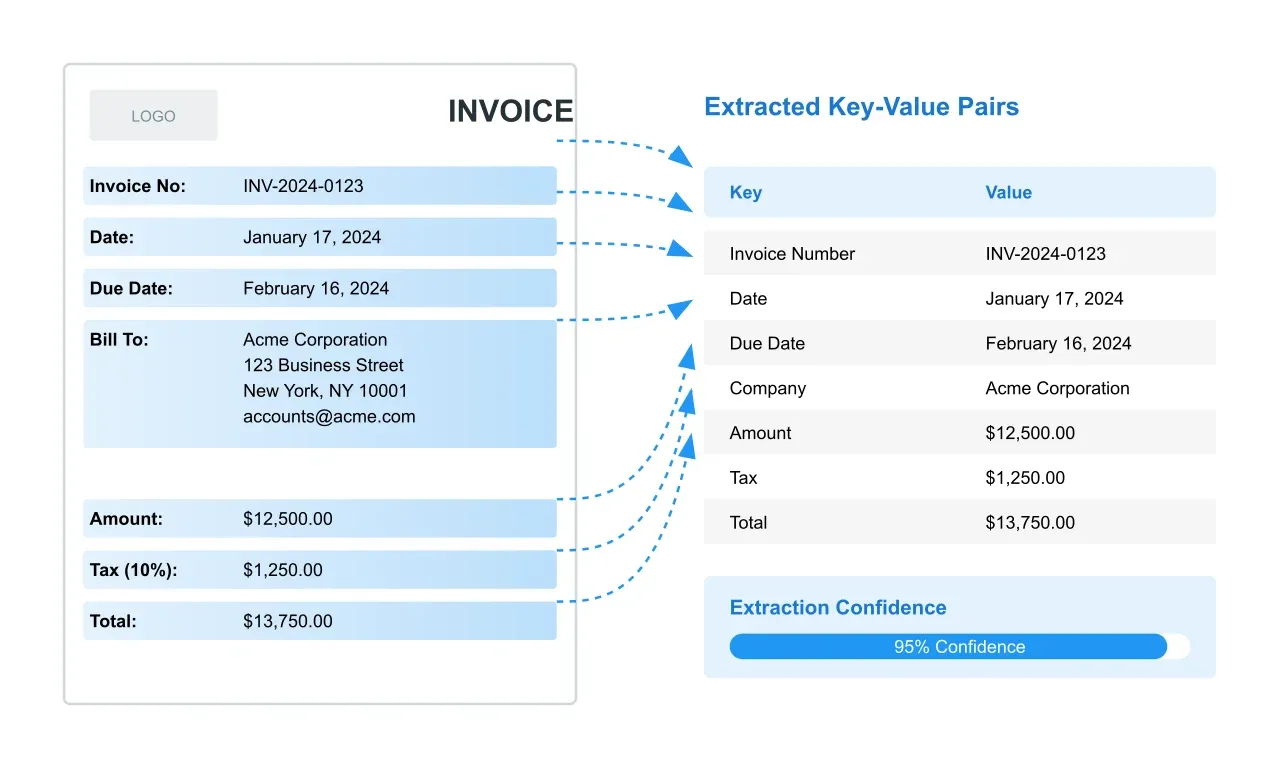Select the INVOICE title heading
Image resolution: width=1280 pixels, height=768 pixels.
[511, 111]
